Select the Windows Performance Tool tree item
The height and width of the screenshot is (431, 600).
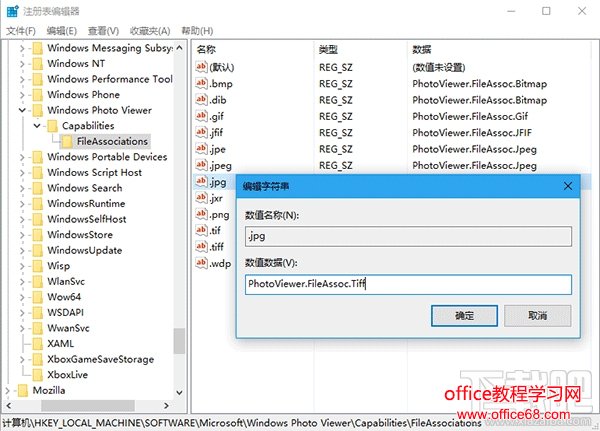pyautogui.click(x=110, y=79)
